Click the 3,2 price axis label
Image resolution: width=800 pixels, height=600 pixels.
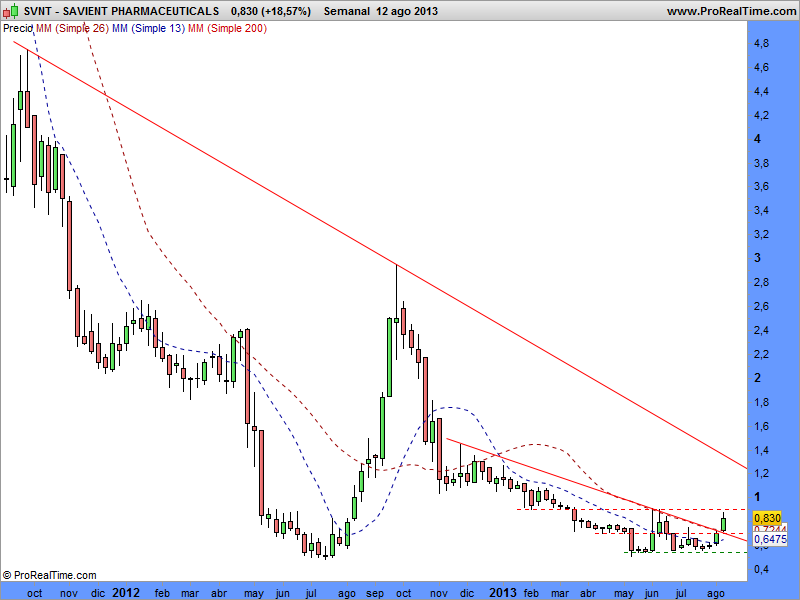pyautogui.click(x=762, y=234)
